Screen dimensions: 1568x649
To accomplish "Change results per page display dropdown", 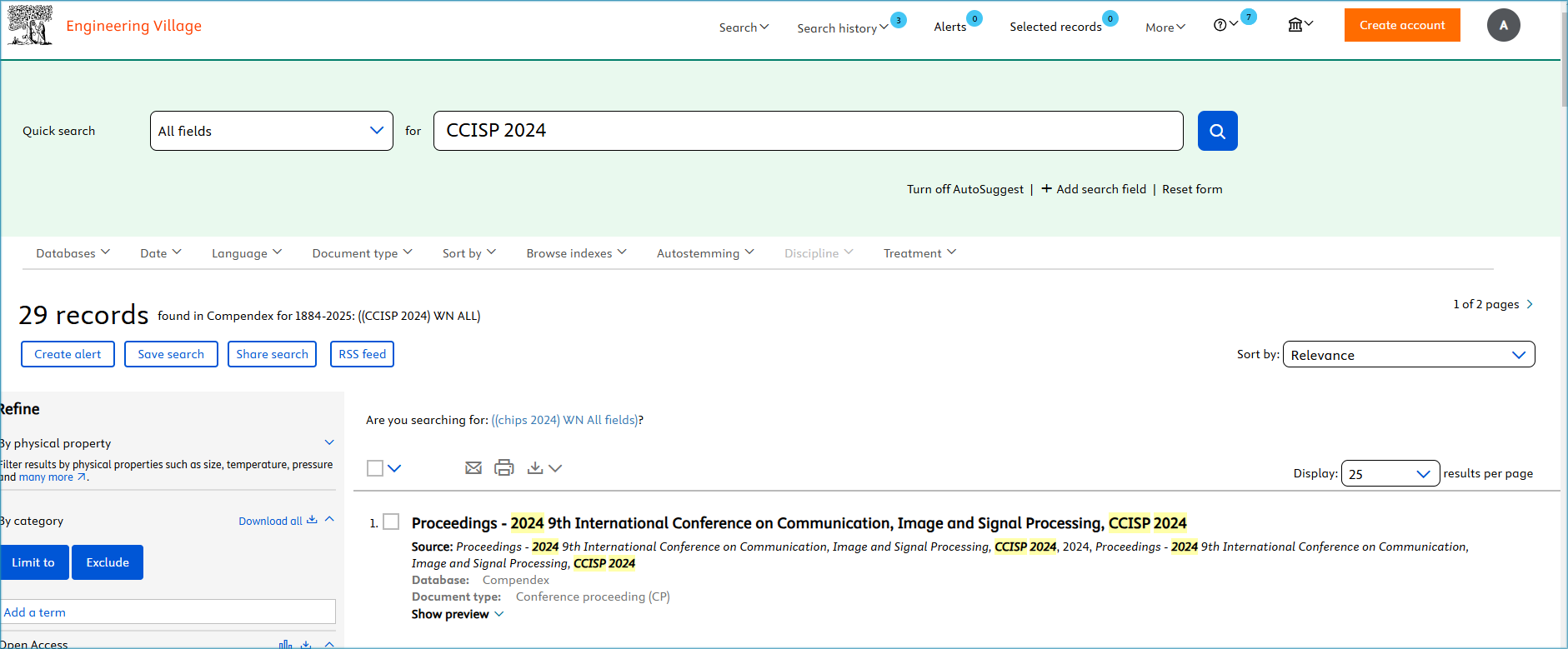I will [x=1390, y=473].
